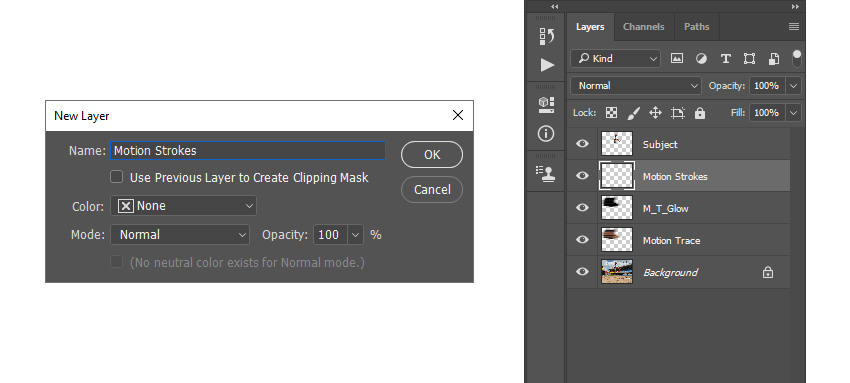
Task: Switch to the Channels tab
Action: [643, 27]
